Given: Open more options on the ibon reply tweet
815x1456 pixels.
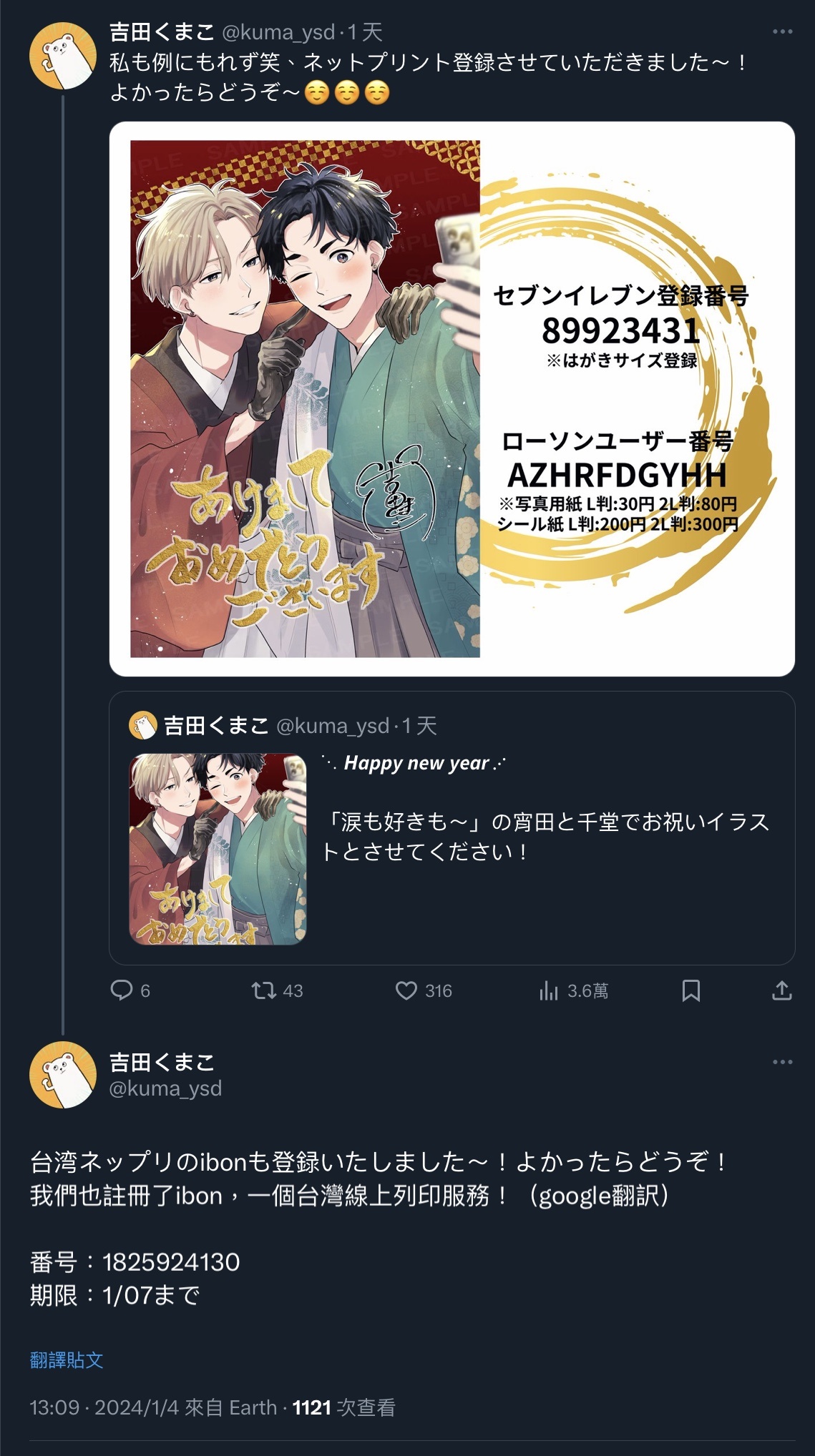Looking at the screenshot, I should click(782, 1062).
